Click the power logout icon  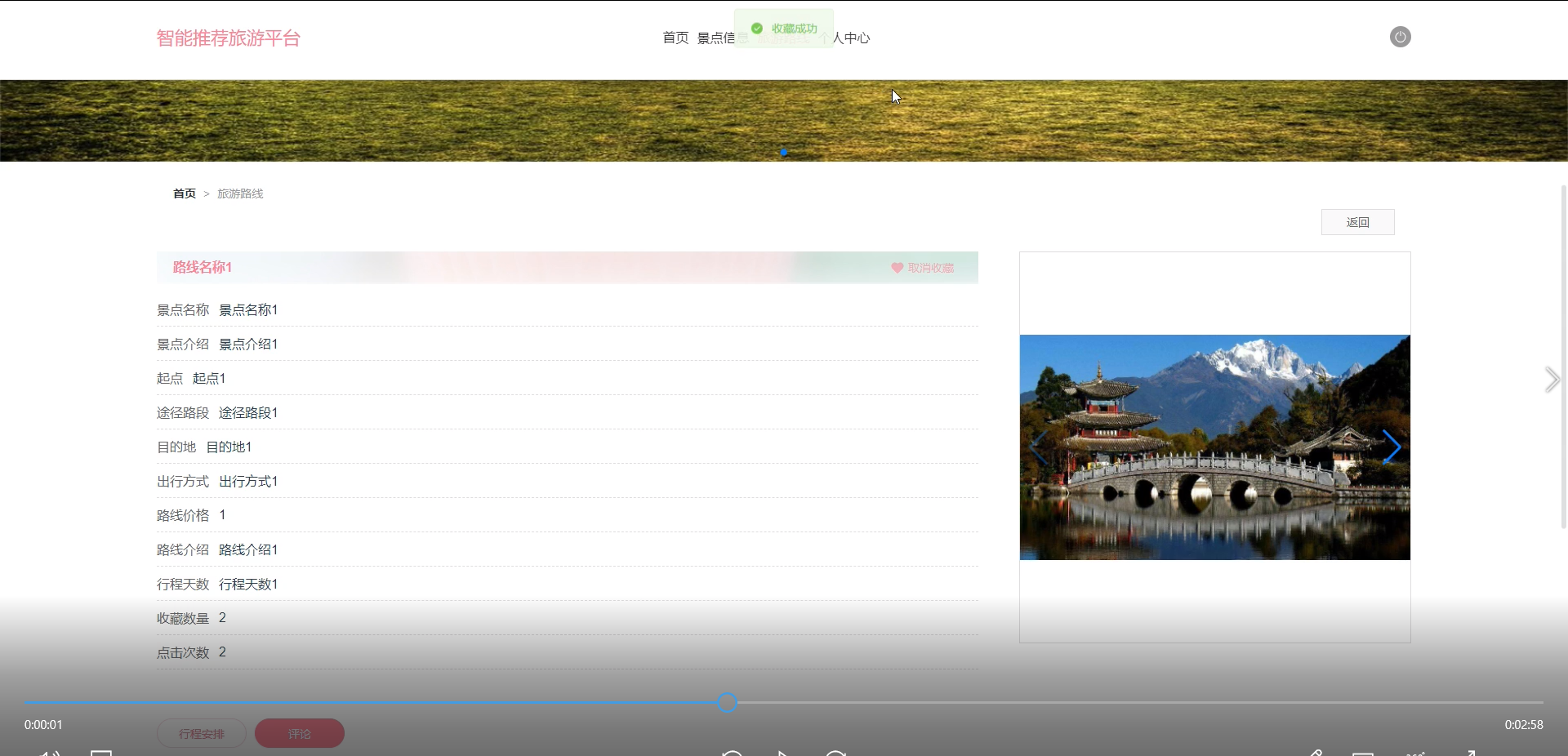[x=1400, y=37]
